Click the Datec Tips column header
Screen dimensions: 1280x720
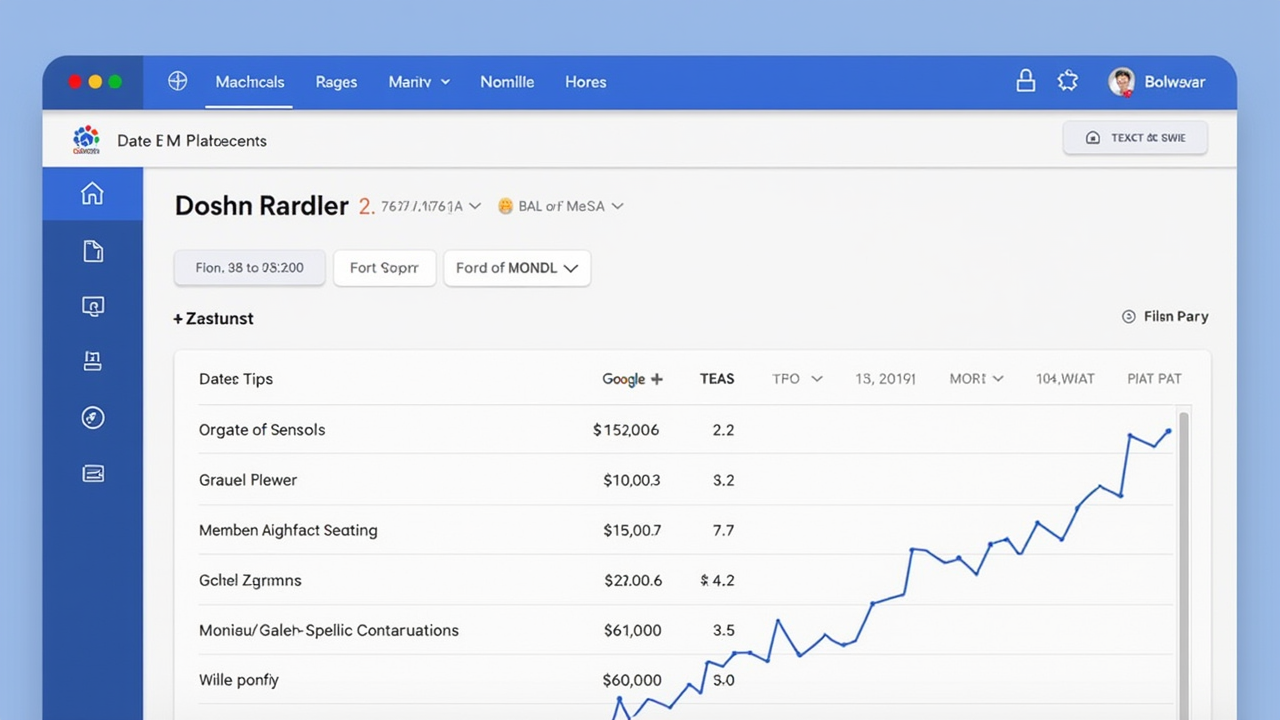[x=236, y=379]
